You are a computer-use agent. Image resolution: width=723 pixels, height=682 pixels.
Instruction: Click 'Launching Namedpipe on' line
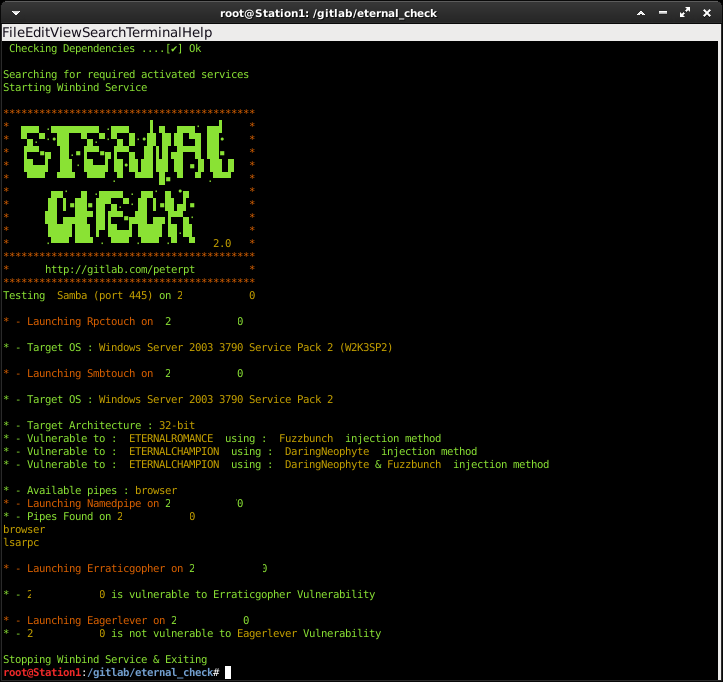[123, 503]
